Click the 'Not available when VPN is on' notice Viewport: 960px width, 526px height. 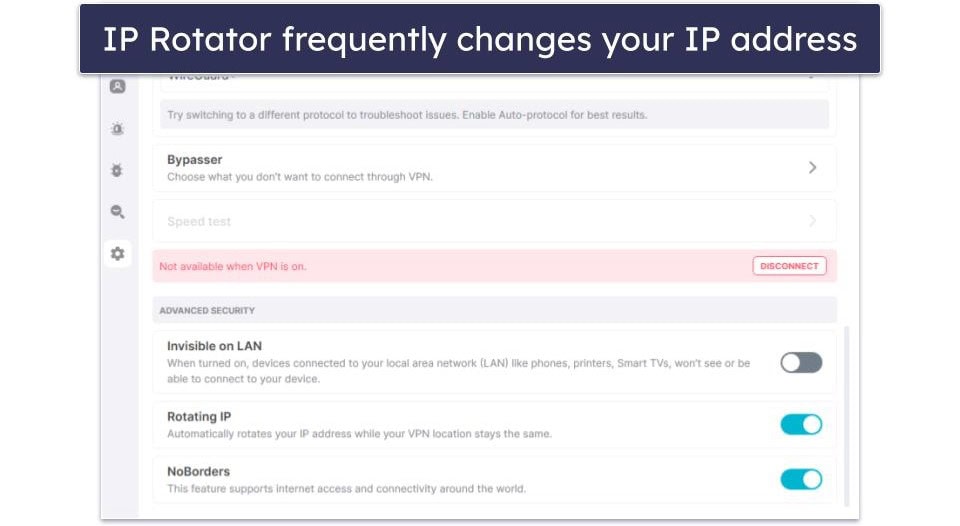pyautogui.click(x=232, y=267)
